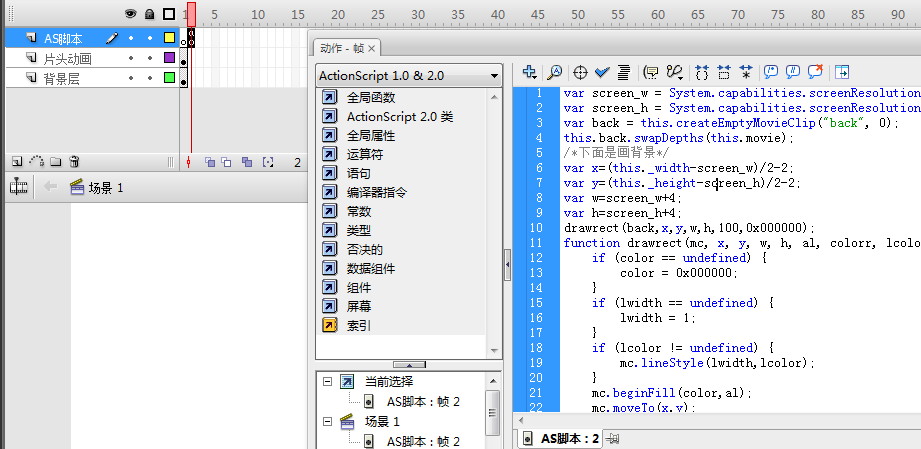Close the 动作 - 帧 panel tab
The height and width of the screenshot is (449, 921).
coord(371,48)
